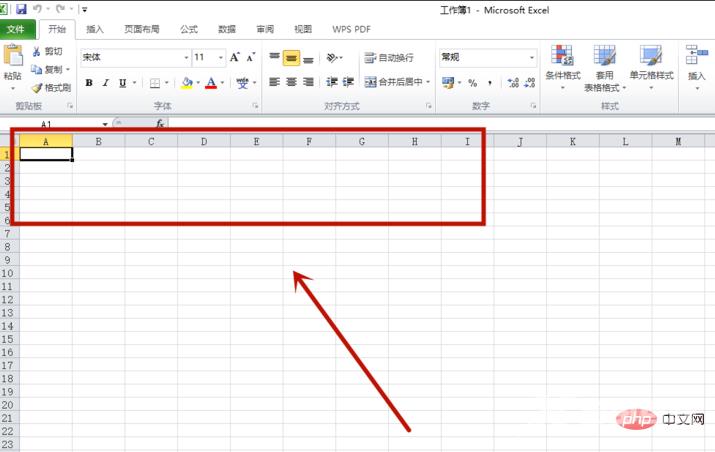This screenshot has height=452, width=715.
Task: Click the insert function fx icon
Action: [159, 124]
